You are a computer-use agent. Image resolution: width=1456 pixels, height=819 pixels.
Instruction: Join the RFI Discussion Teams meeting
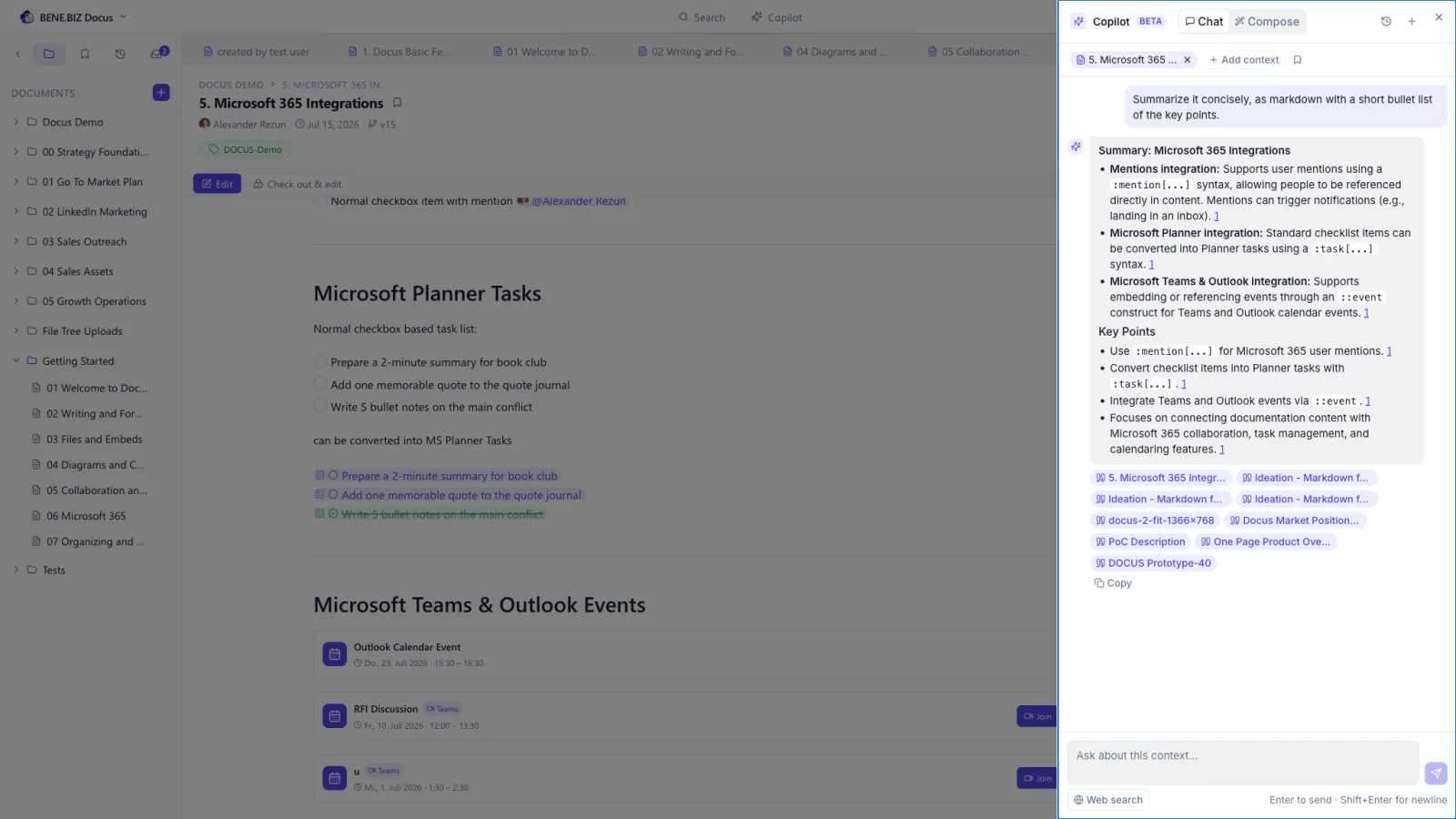(x=1036, y=716)
